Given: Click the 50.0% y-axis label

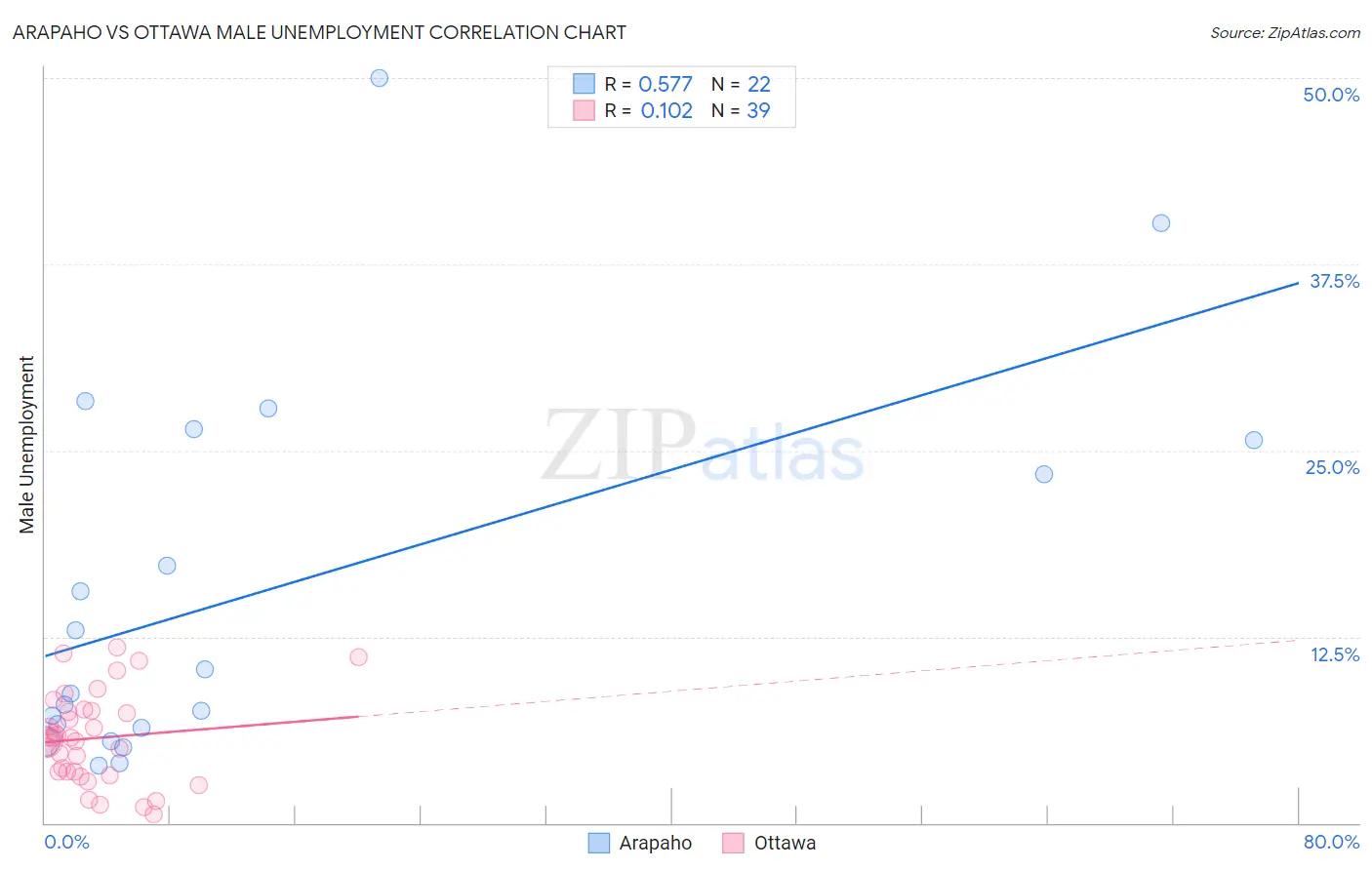Looking at the screenshot, I should pos(1331,95).
